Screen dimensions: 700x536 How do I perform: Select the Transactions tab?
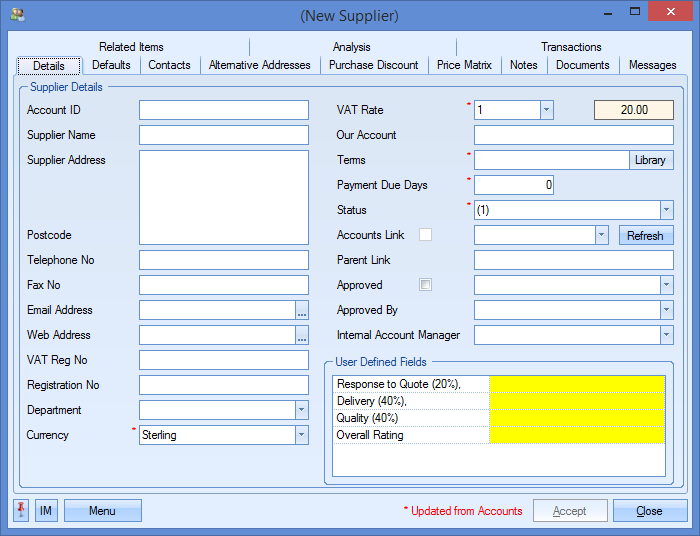point(571,47)
